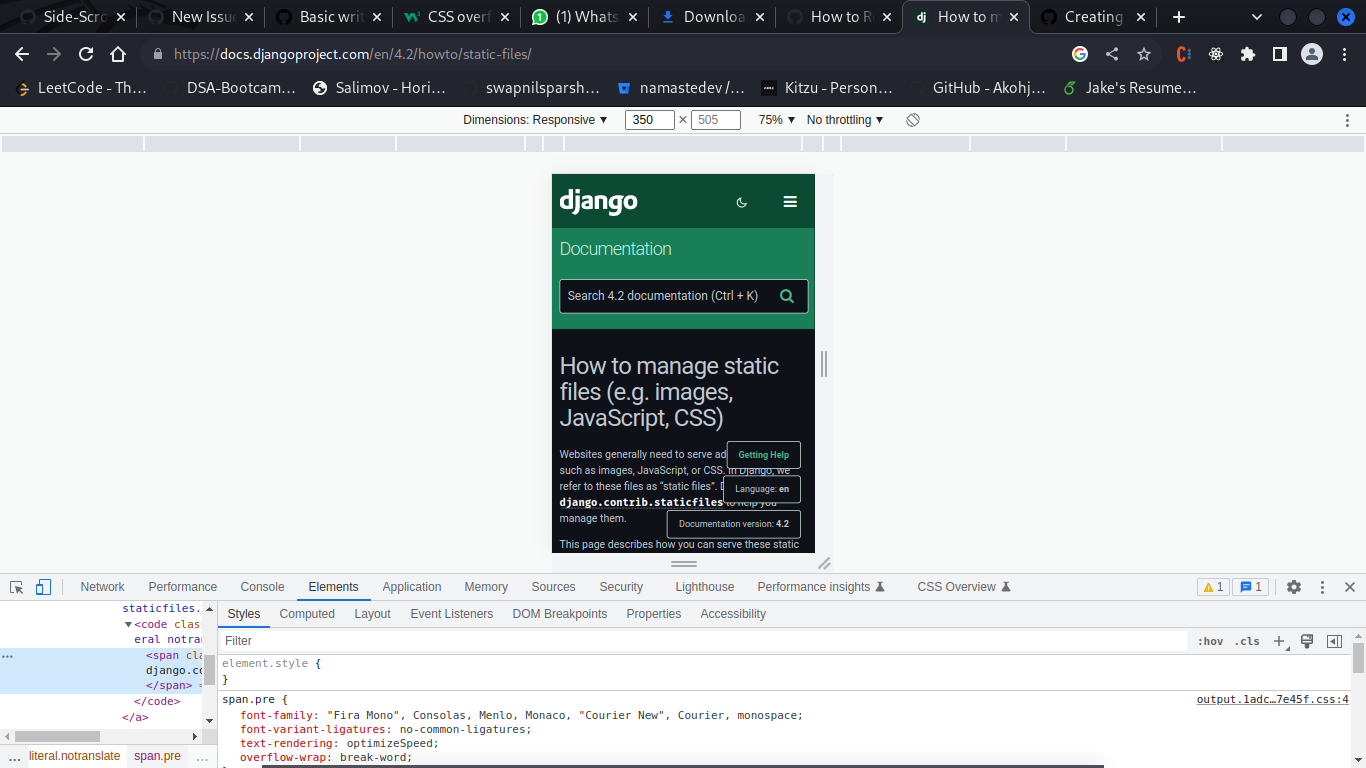Image resolution: width=1366 pixels, height=768 pixels.
Task: Select the inspect element picker tool
Action: pos(16,587)
